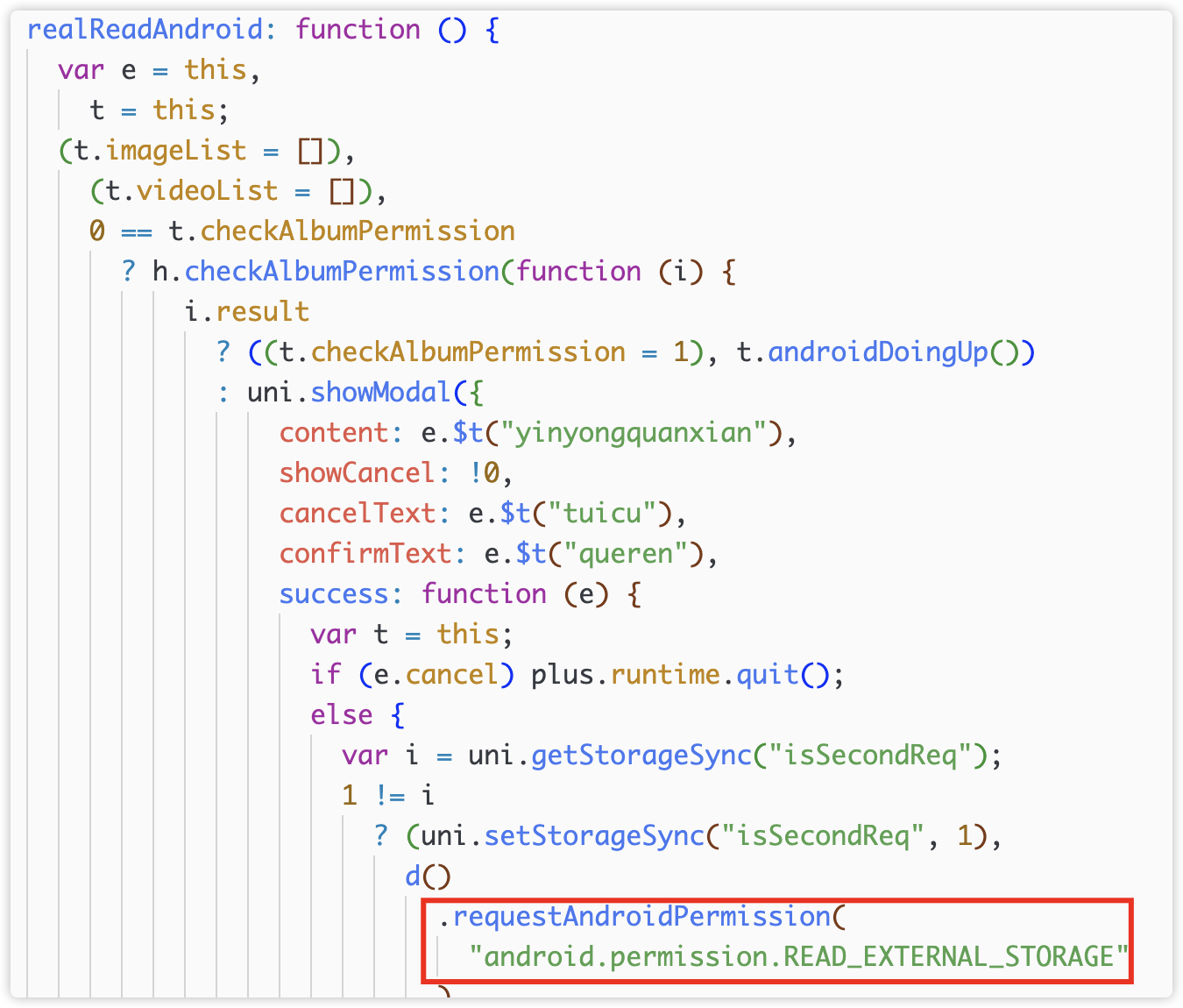The width and height of the screenshot is (1183, 1008).
Task: Click the i.result expression
Action: [247, 312]
